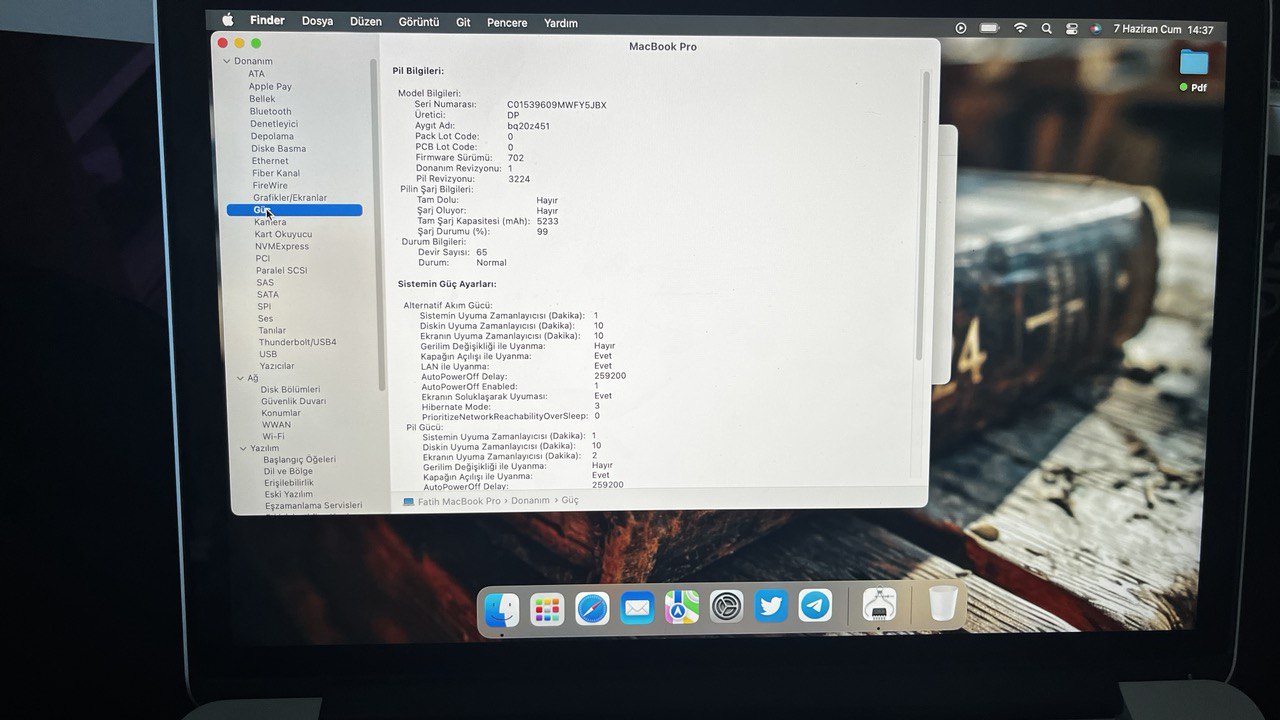Select Kart Okuyucu in the sidebar
This screenshot has height=720, width=1280.
283,234
